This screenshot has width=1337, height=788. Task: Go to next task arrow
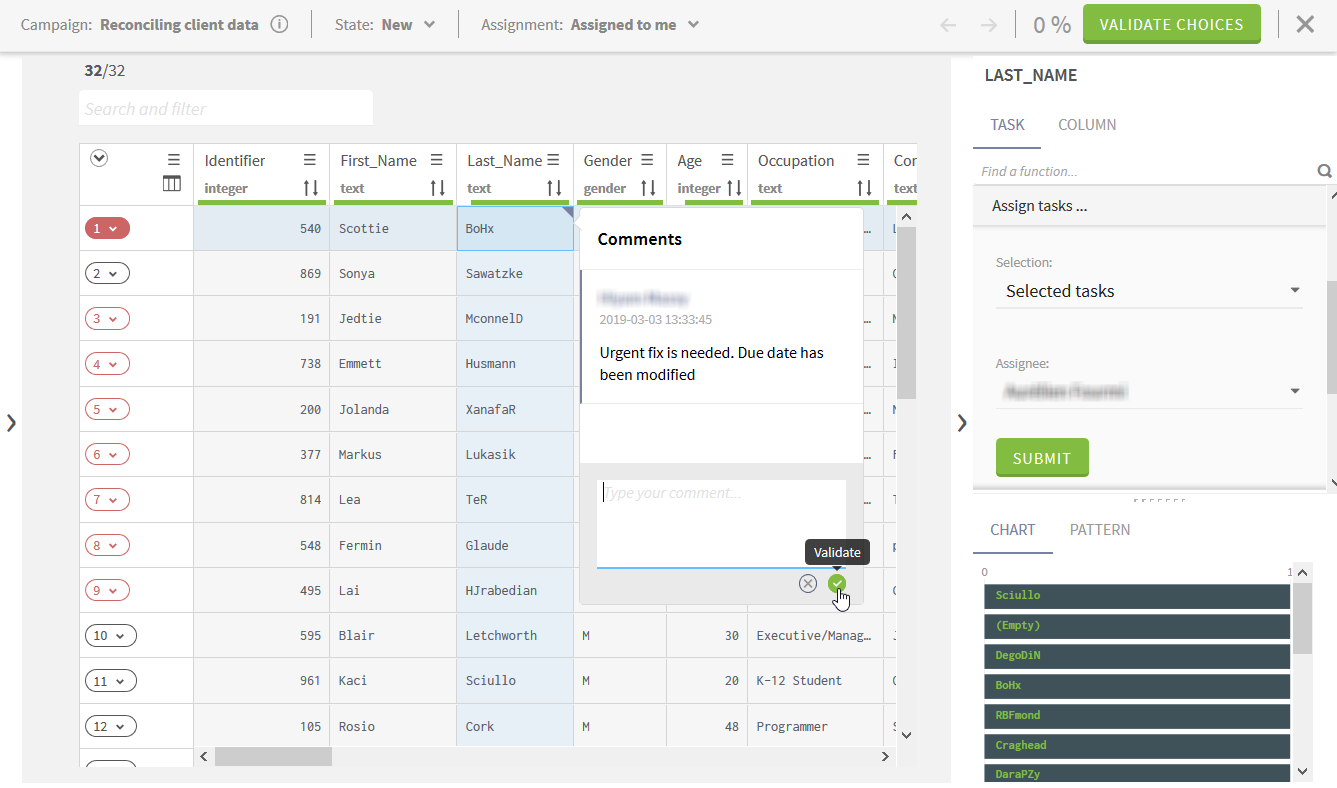coord(988,25)
